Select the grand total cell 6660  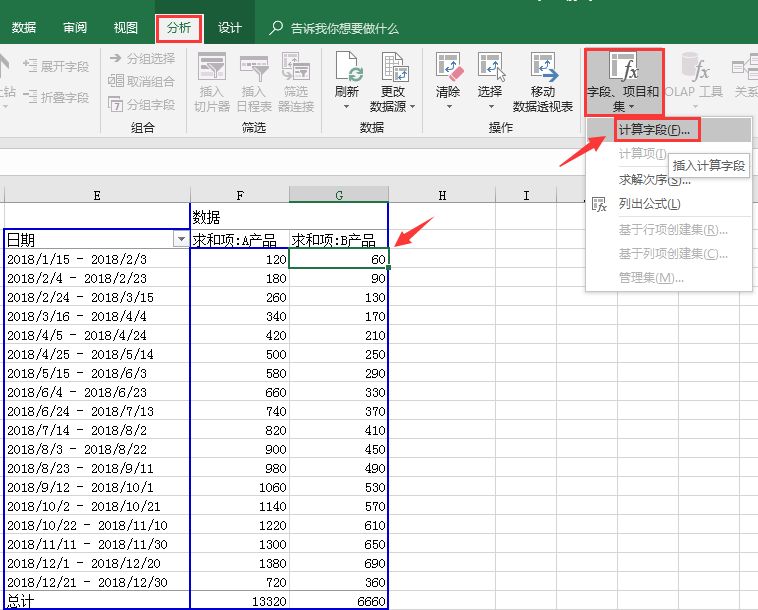point(338,601)
